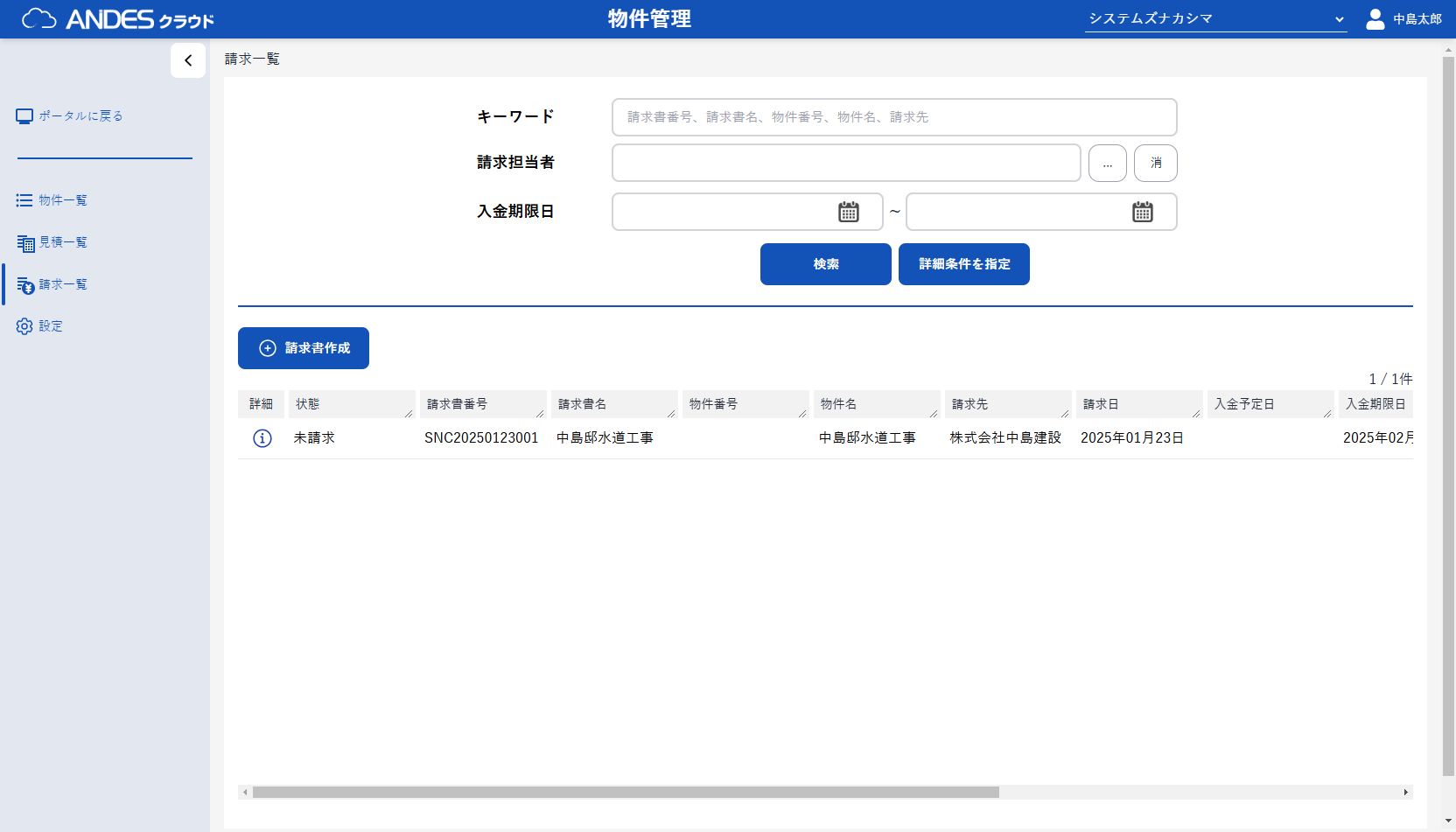View details via the info icon on invoice row
The image size is (1456, 832).
pos(262,438)
